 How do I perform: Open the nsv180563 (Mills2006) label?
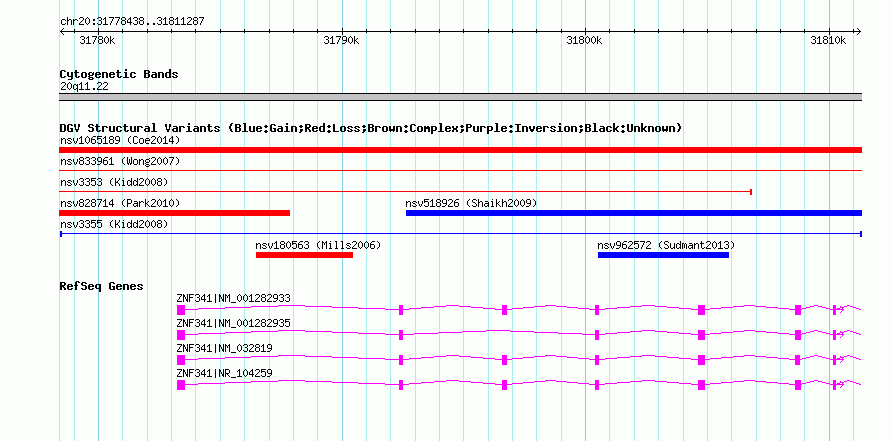(x=318, y=245)
